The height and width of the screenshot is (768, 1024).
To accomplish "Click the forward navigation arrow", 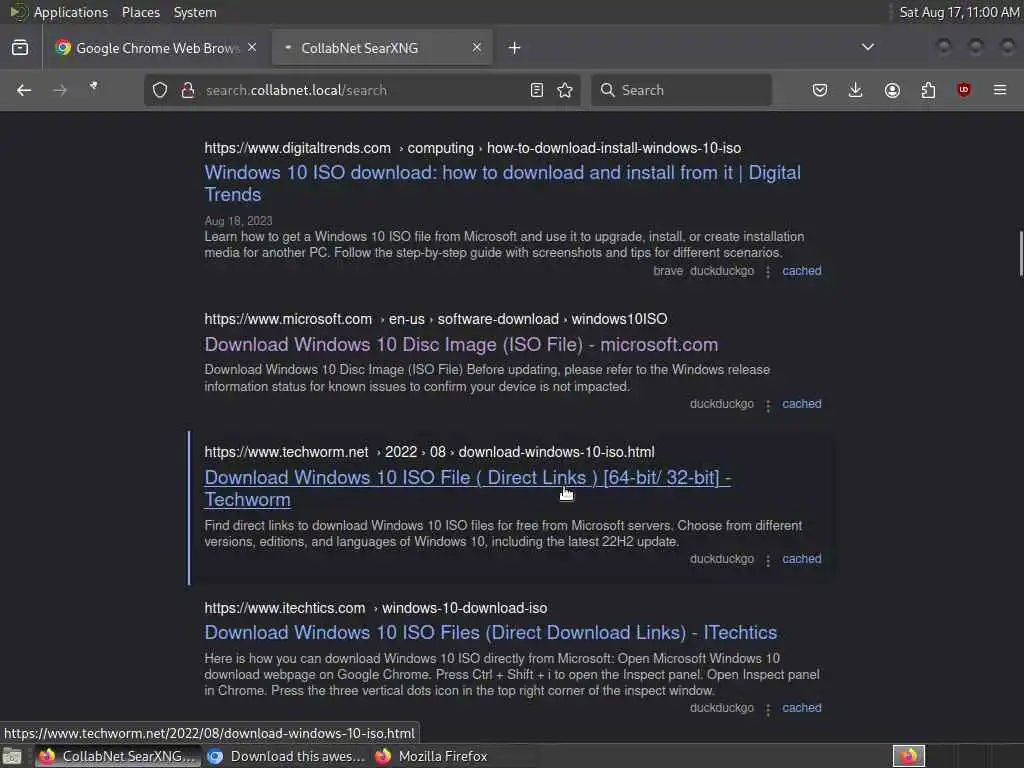I will pyautogui.click(x=60, y=90).
